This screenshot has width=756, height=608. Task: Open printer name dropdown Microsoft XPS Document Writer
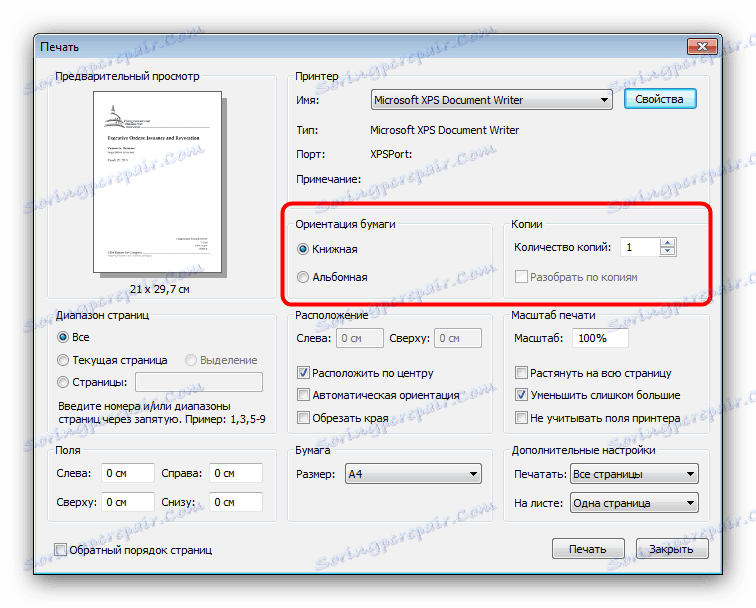(x=491, y=100)
